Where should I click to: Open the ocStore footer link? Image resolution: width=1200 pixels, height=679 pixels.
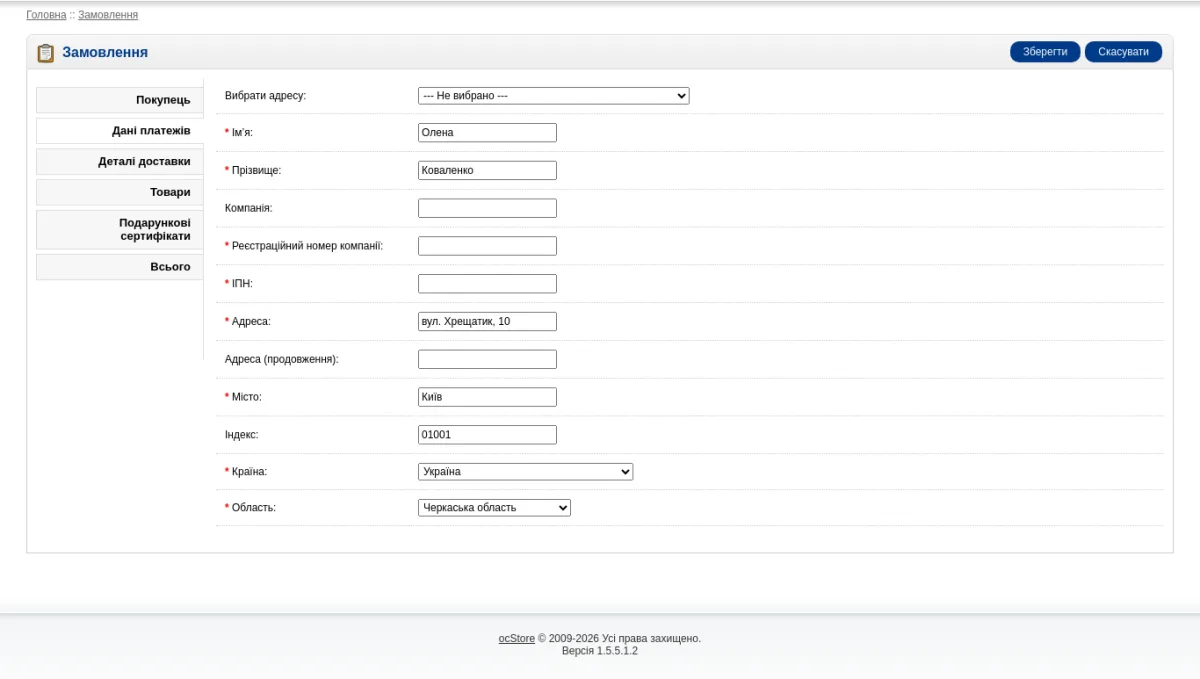click(x=517, y=638)
